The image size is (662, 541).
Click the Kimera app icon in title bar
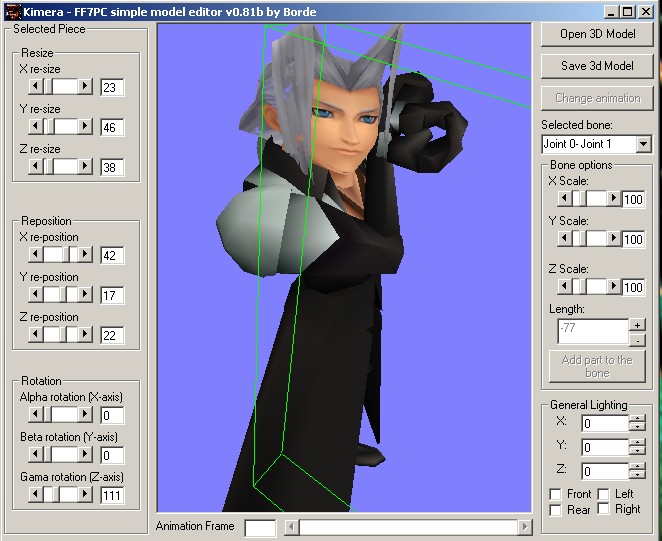(10, 11)
